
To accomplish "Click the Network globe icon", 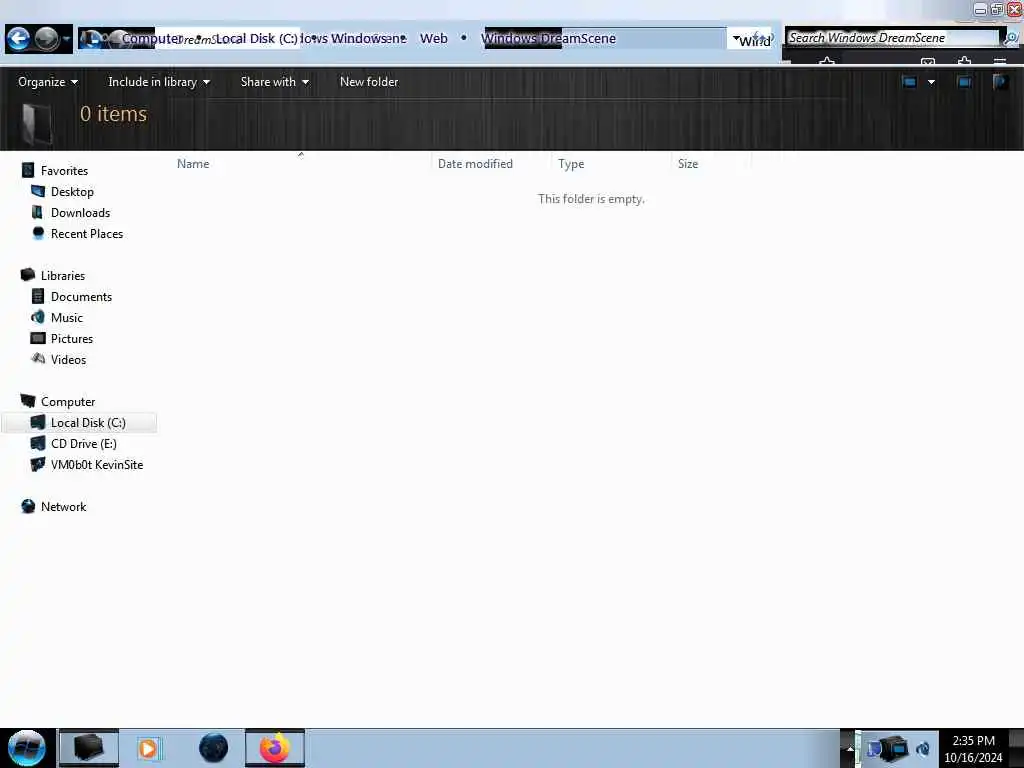I will 27,506.
